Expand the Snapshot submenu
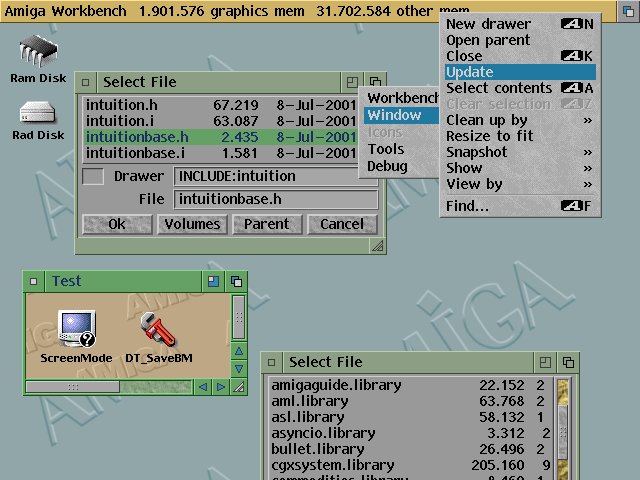640x480 pixels. click(519, 152)
